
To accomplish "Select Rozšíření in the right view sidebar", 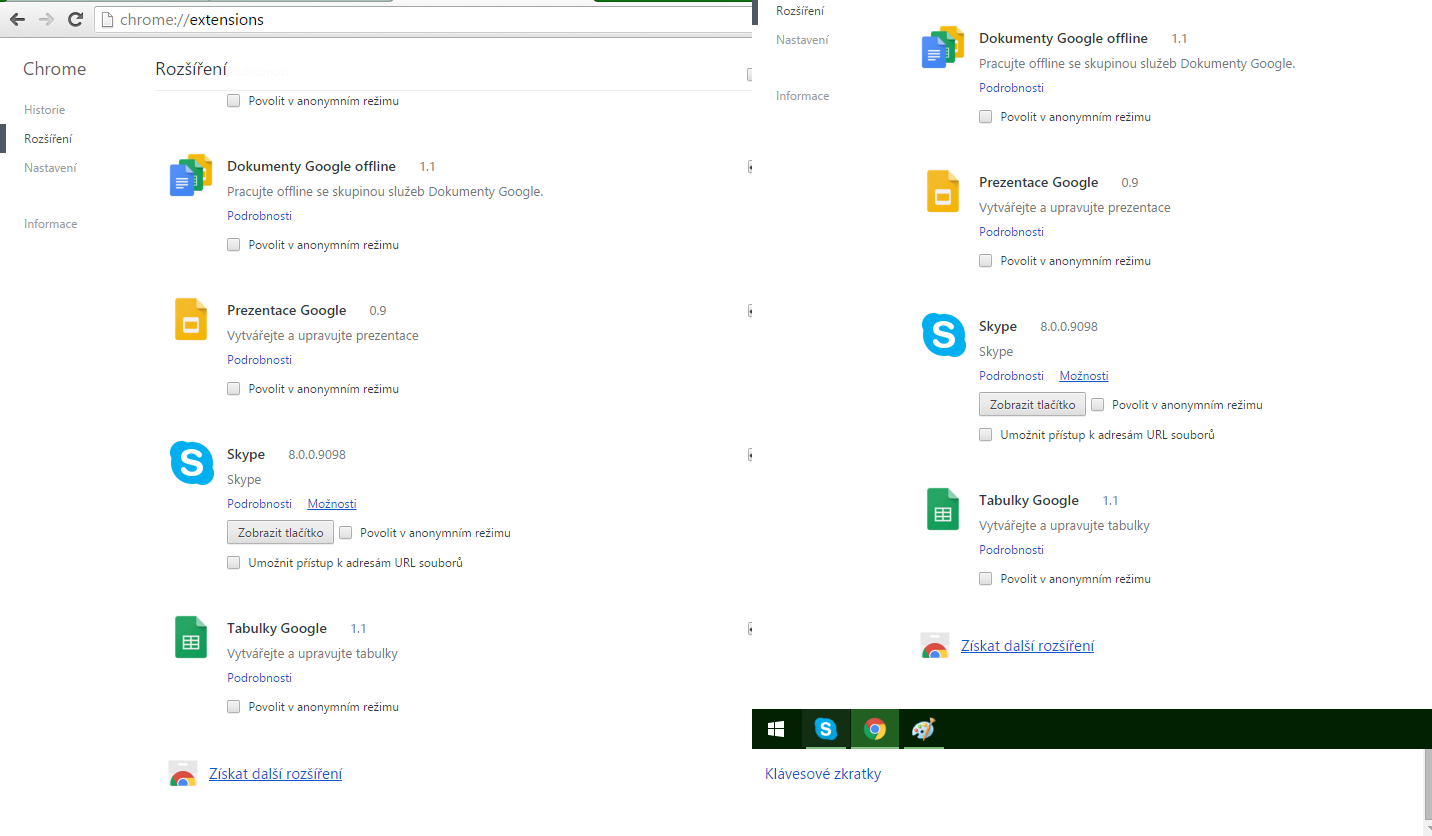I will [x=800, y=11].
